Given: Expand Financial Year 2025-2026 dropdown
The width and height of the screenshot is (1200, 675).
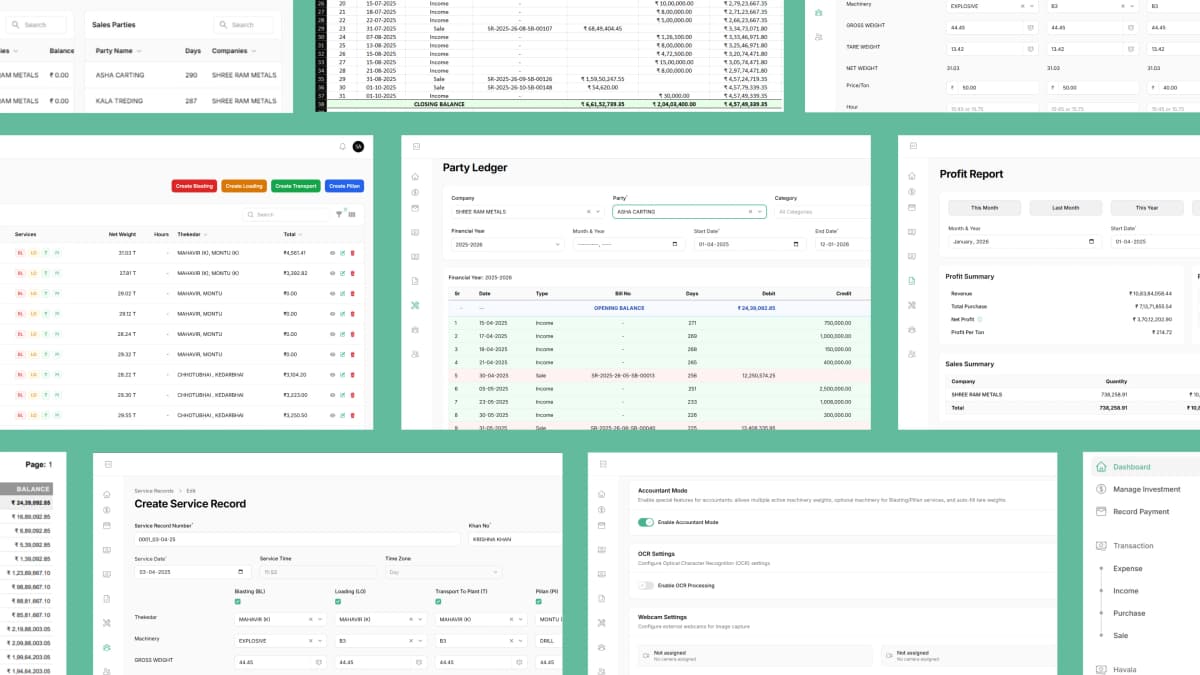Looking at the screenshot, I should (508, 244).
